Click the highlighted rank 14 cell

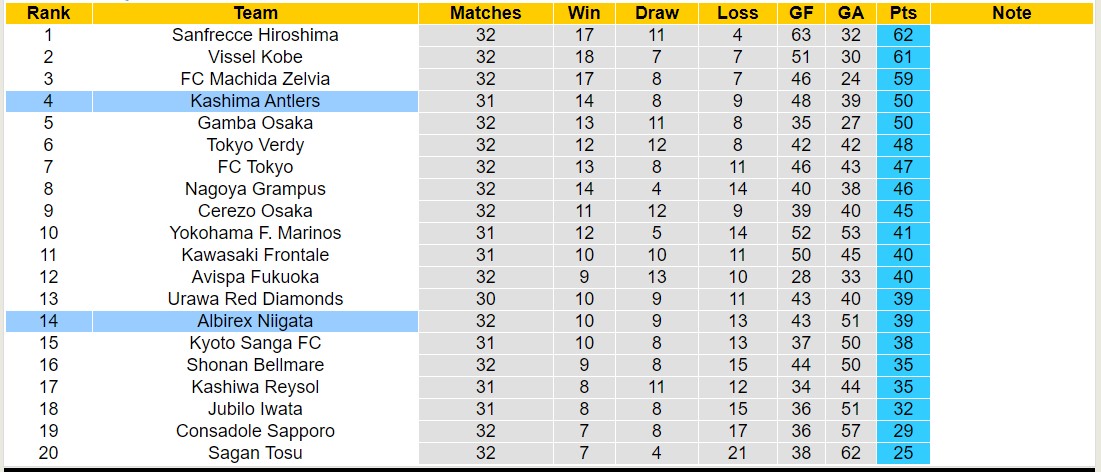(x=48, y=321)
